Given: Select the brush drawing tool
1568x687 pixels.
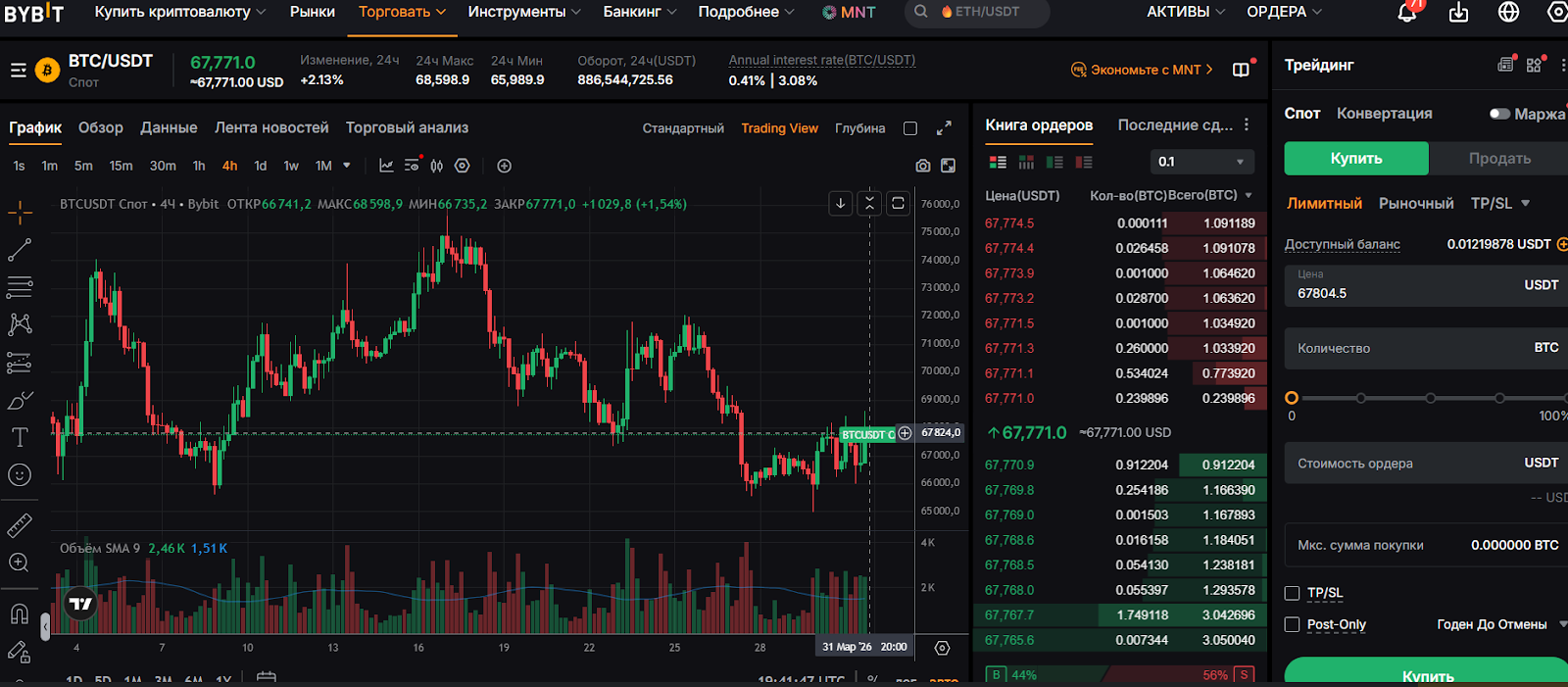Looking at the screenshot, I should point(20,400).
